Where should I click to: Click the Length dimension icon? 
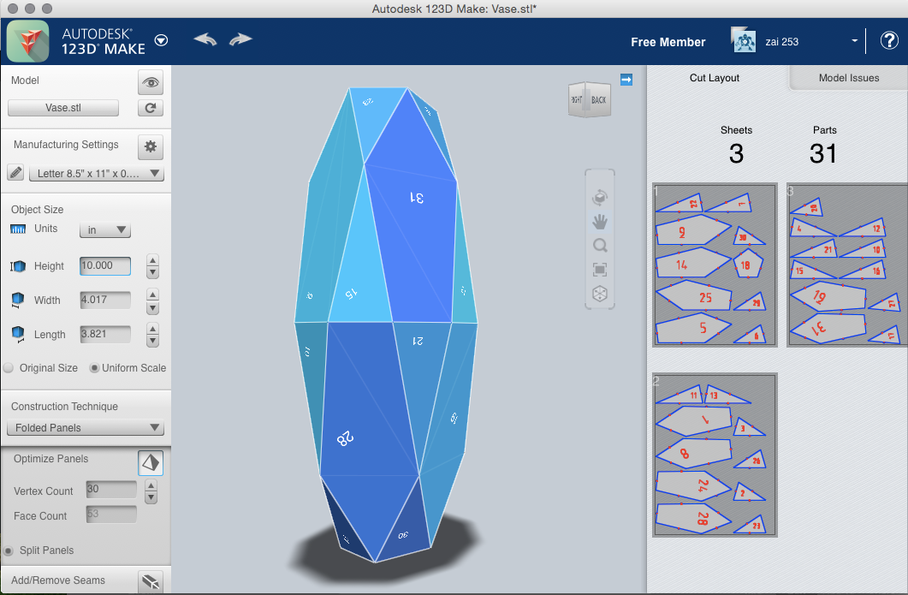coord(18,334)
